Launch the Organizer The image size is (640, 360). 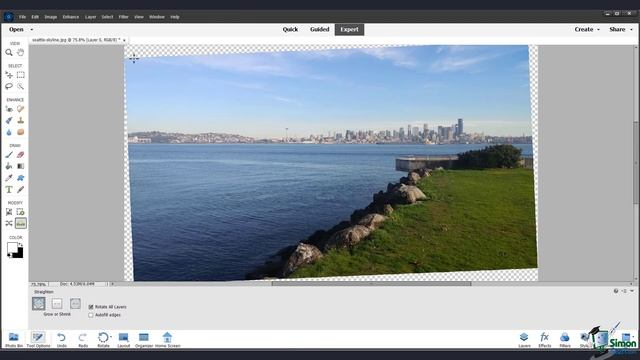[x=144, y=340]
